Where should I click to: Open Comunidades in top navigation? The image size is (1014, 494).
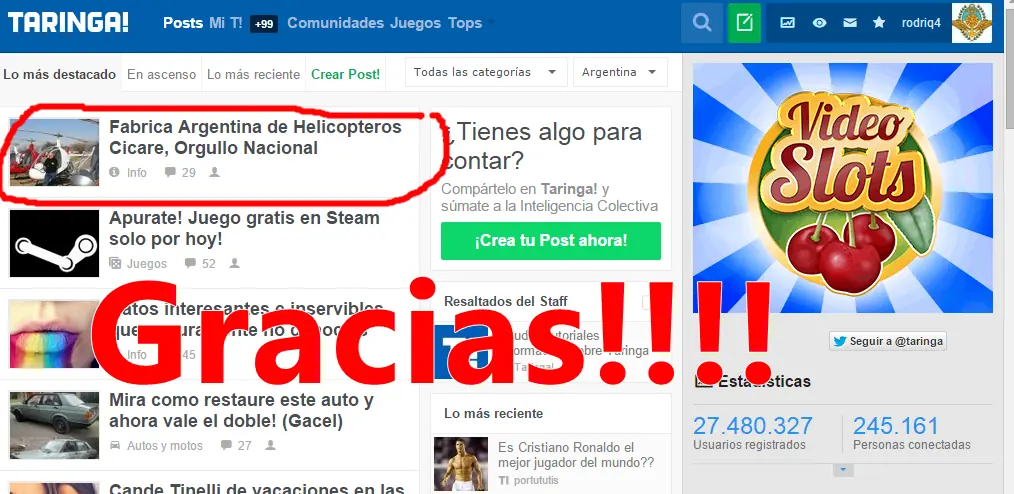336,23
